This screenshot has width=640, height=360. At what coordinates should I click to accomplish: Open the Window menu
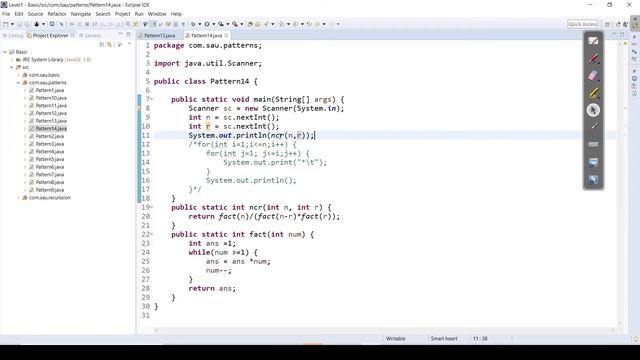pyautogui.click(x=157, y=14)
